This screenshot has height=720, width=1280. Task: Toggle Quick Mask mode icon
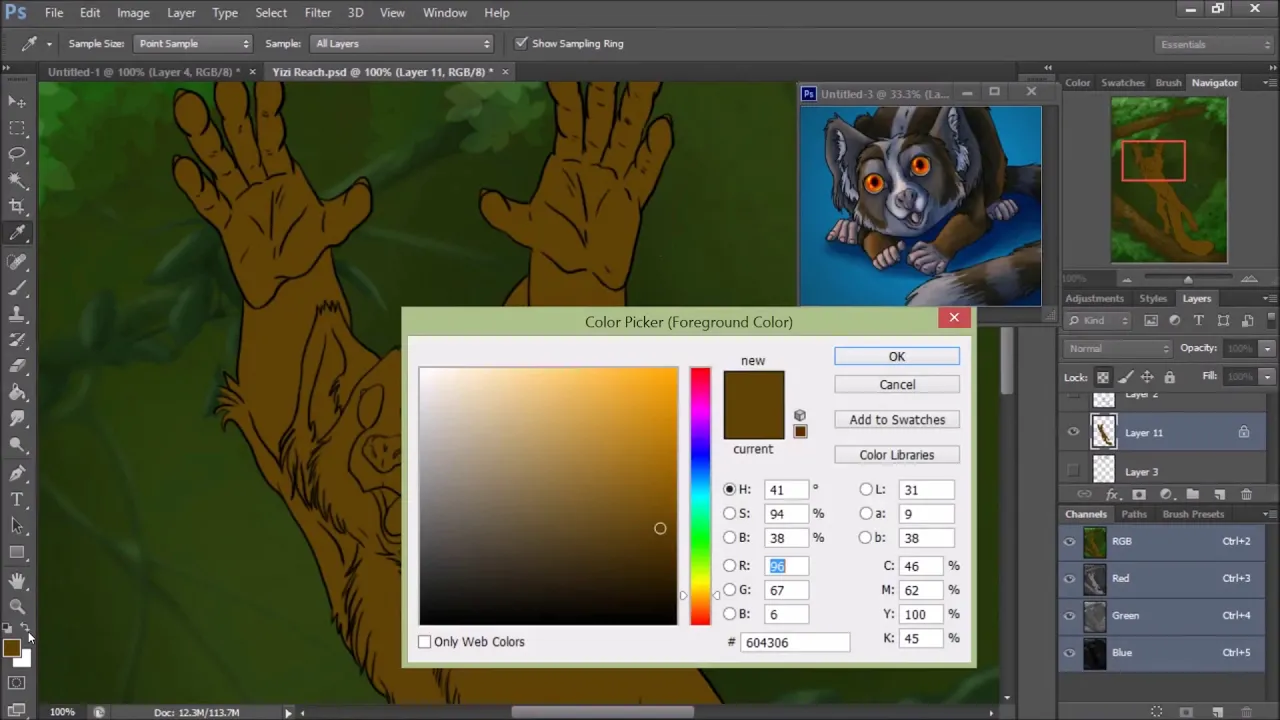(x=17, y=683)
